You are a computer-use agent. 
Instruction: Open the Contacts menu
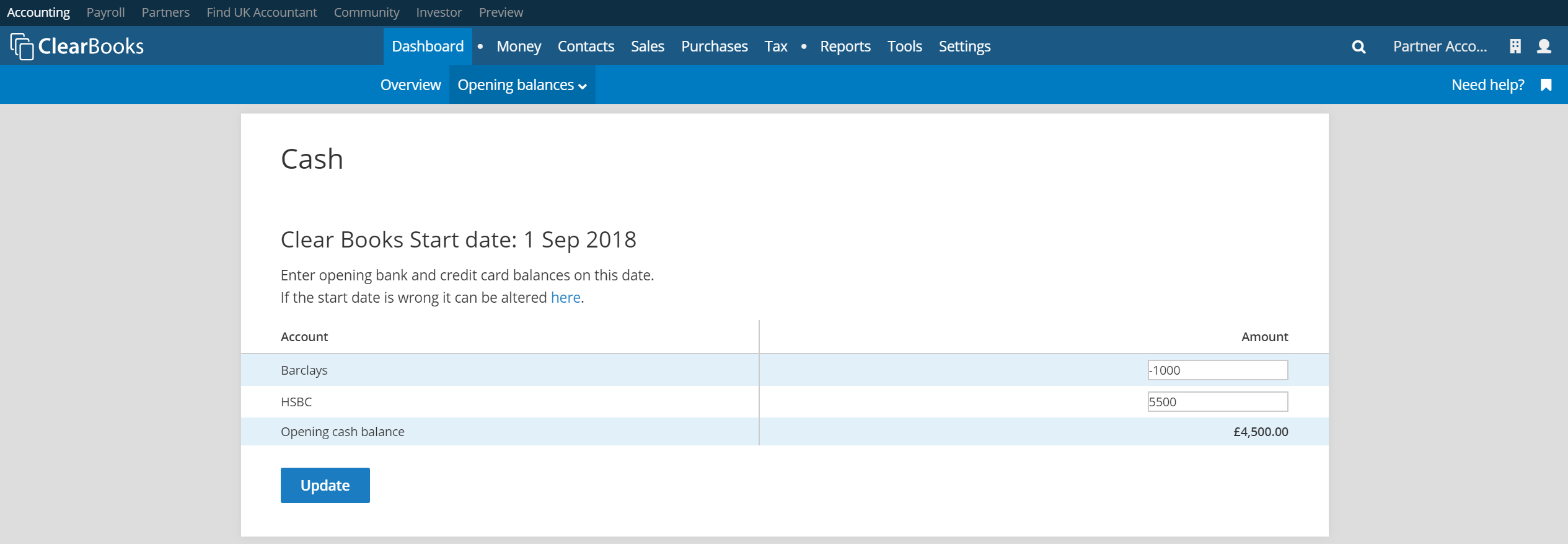click(586, 47)
